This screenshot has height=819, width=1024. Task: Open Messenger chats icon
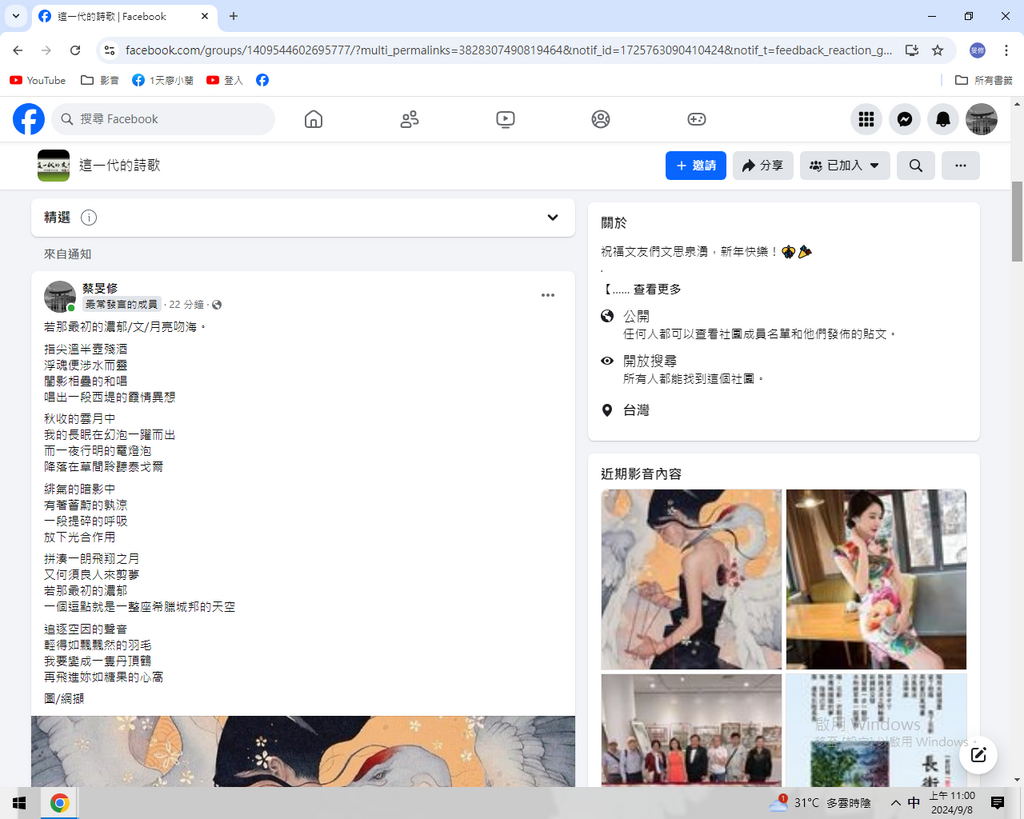pos(904,119)
